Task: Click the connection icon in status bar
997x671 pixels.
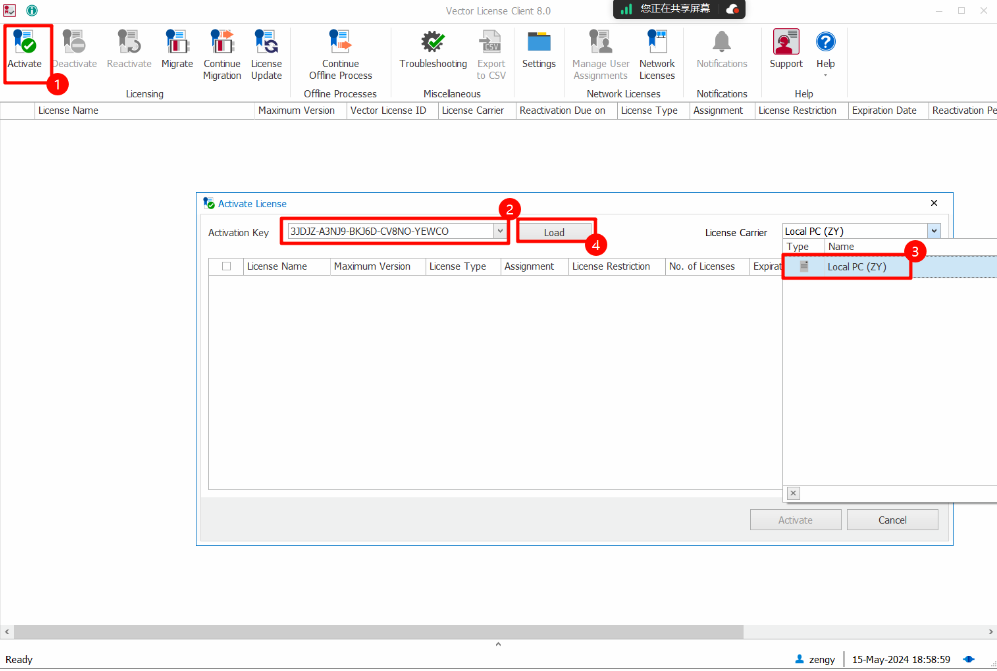Action: (968, 660)
